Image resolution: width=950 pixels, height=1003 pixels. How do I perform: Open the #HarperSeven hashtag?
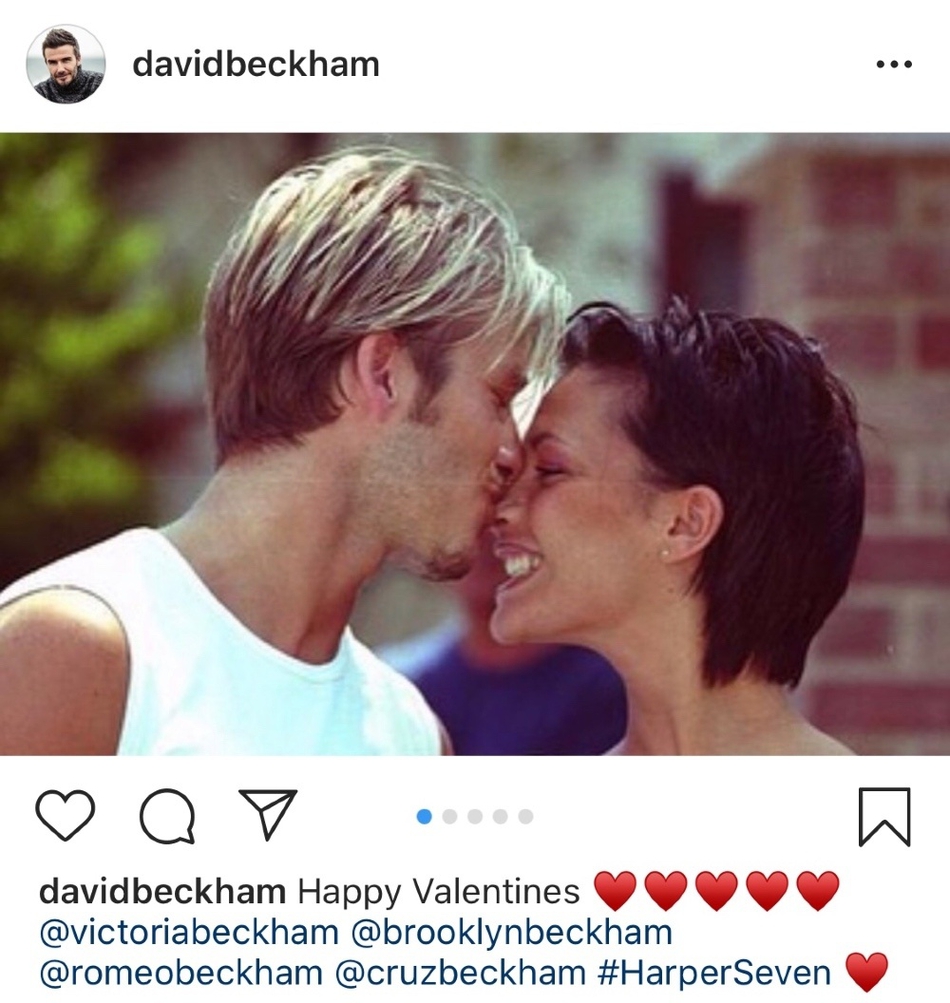click(715, 973)
